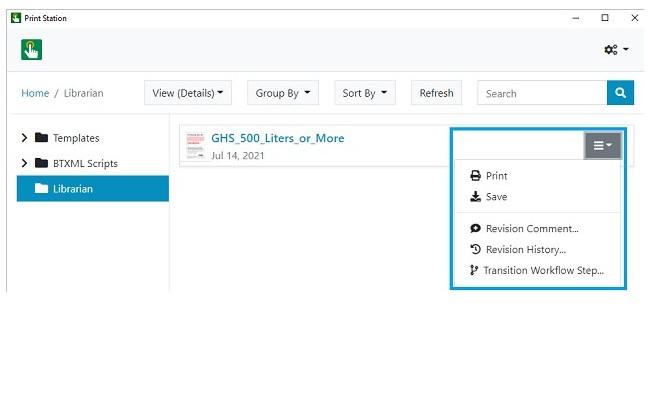
Task: Open the View (Details) dropdown
Action: click(x=188, y=93)
